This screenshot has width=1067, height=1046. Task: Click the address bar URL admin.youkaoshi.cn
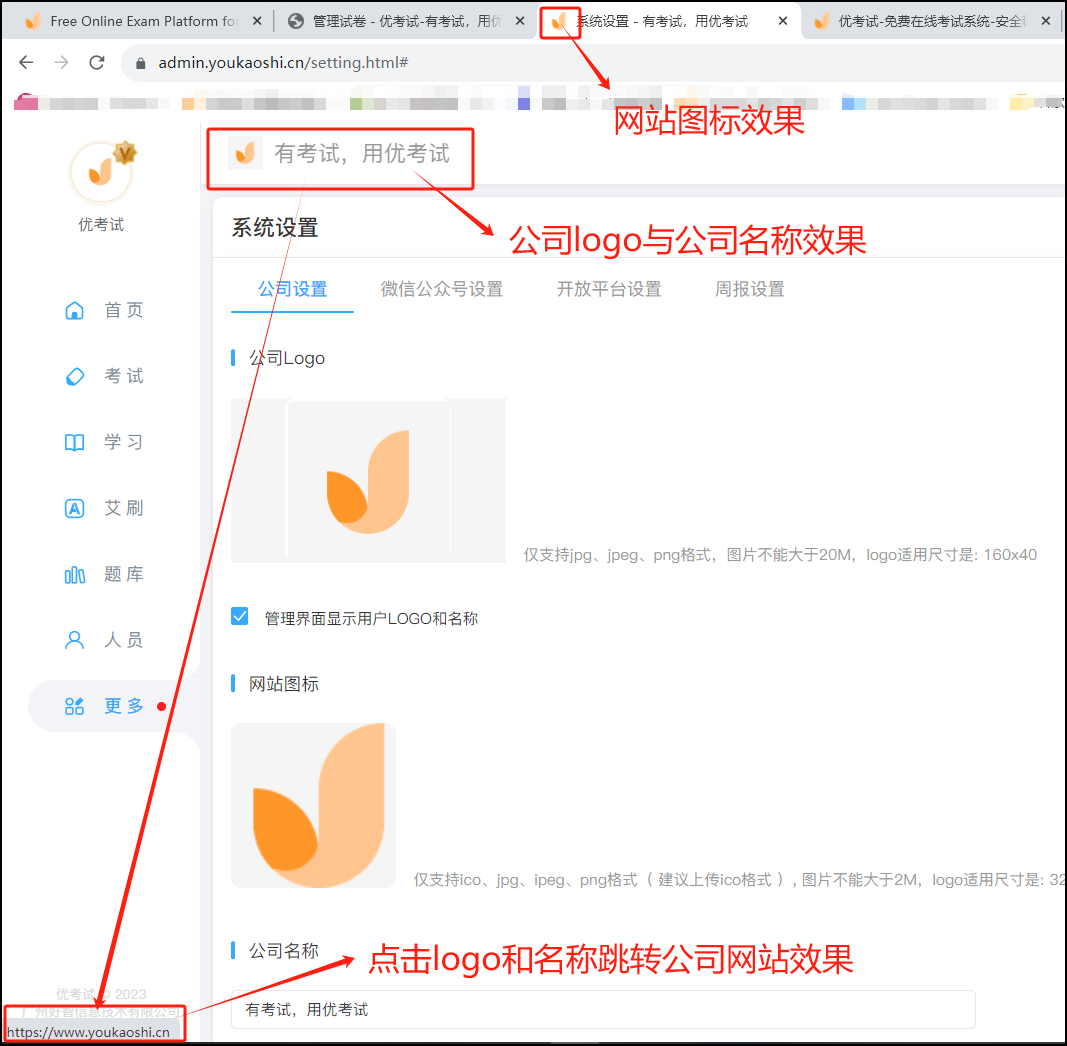[x=283, y=63]
